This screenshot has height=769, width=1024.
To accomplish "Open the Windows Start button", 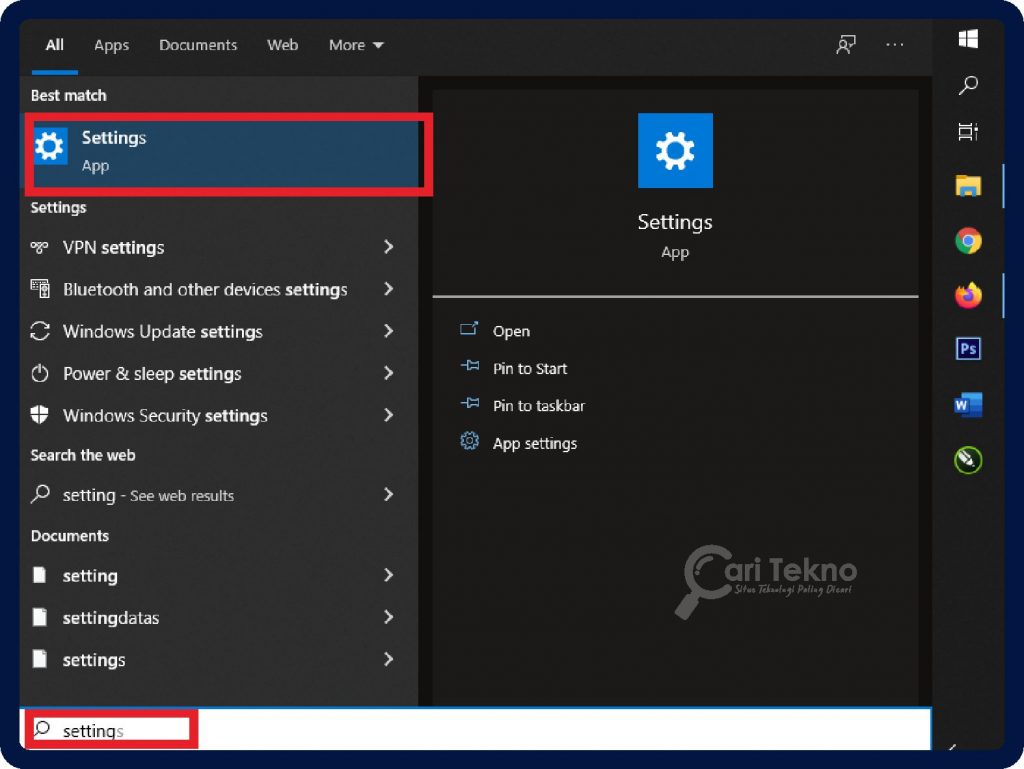I will pyautogui.click(x=968, y=39).
